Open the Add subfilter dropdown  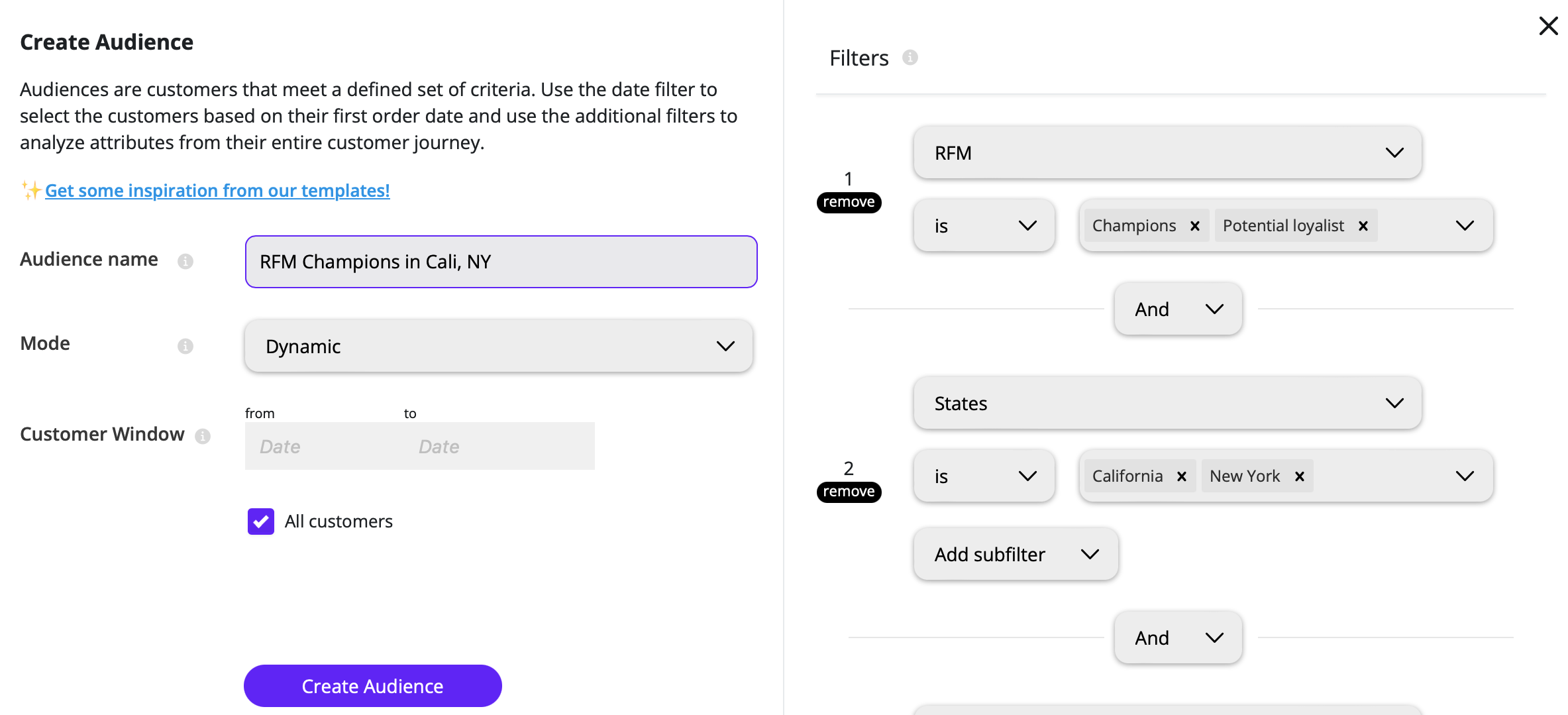point(1016,554)
